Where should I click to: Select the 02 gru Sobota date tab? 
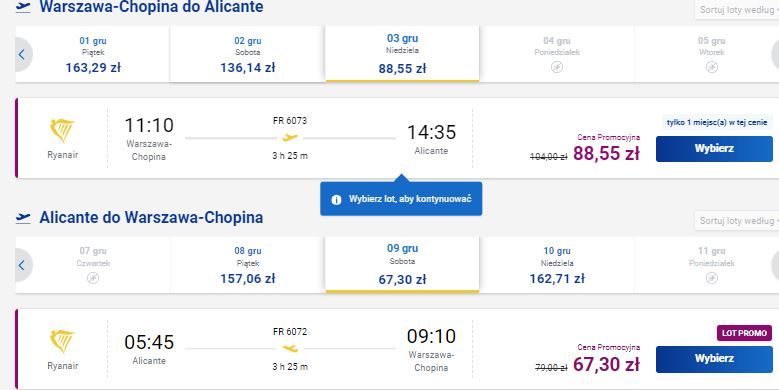[247, 54]
